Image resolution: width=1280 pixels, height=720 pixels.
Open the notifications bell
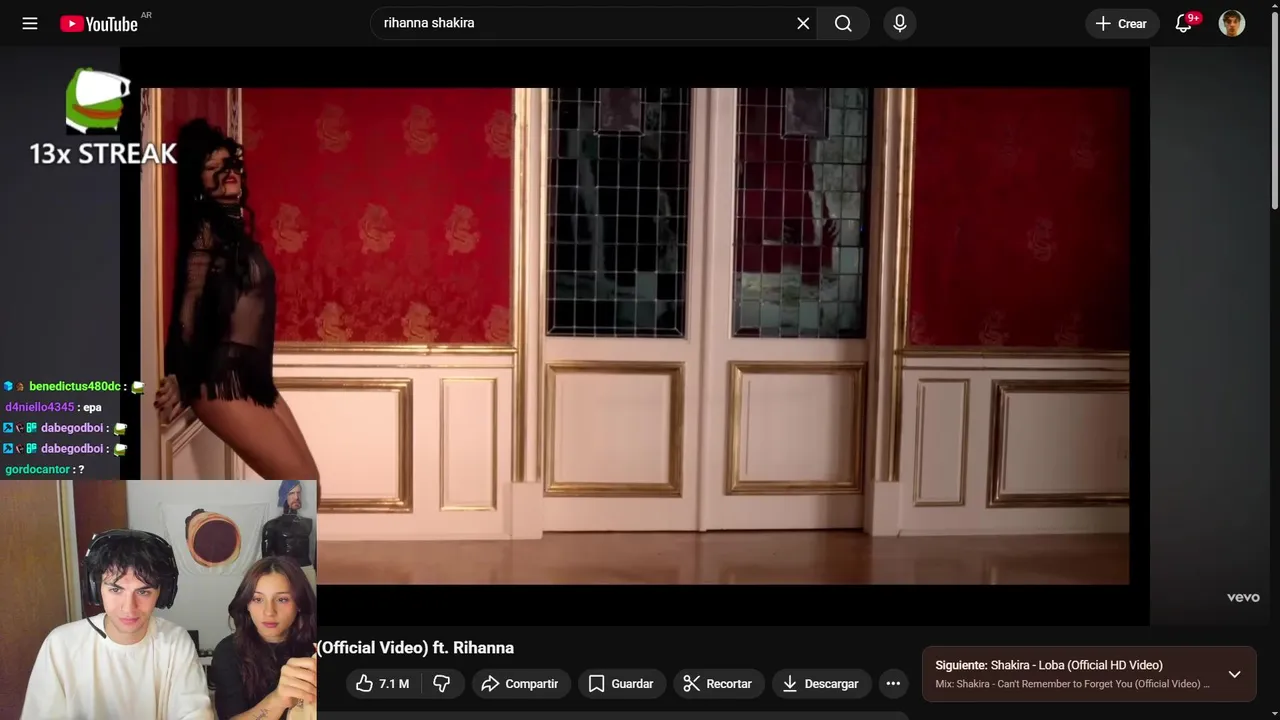pyautogui.click(x=1184, y=23)
